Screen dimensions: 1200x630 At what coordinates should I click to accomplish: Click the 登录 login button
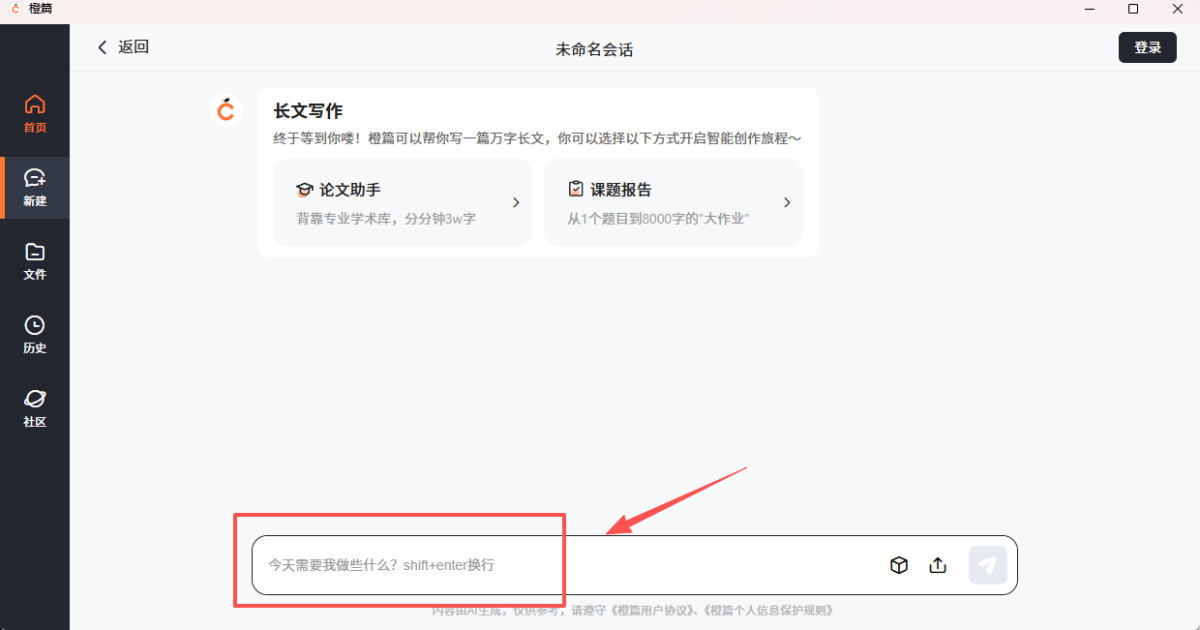click(x=1147, y=48)
